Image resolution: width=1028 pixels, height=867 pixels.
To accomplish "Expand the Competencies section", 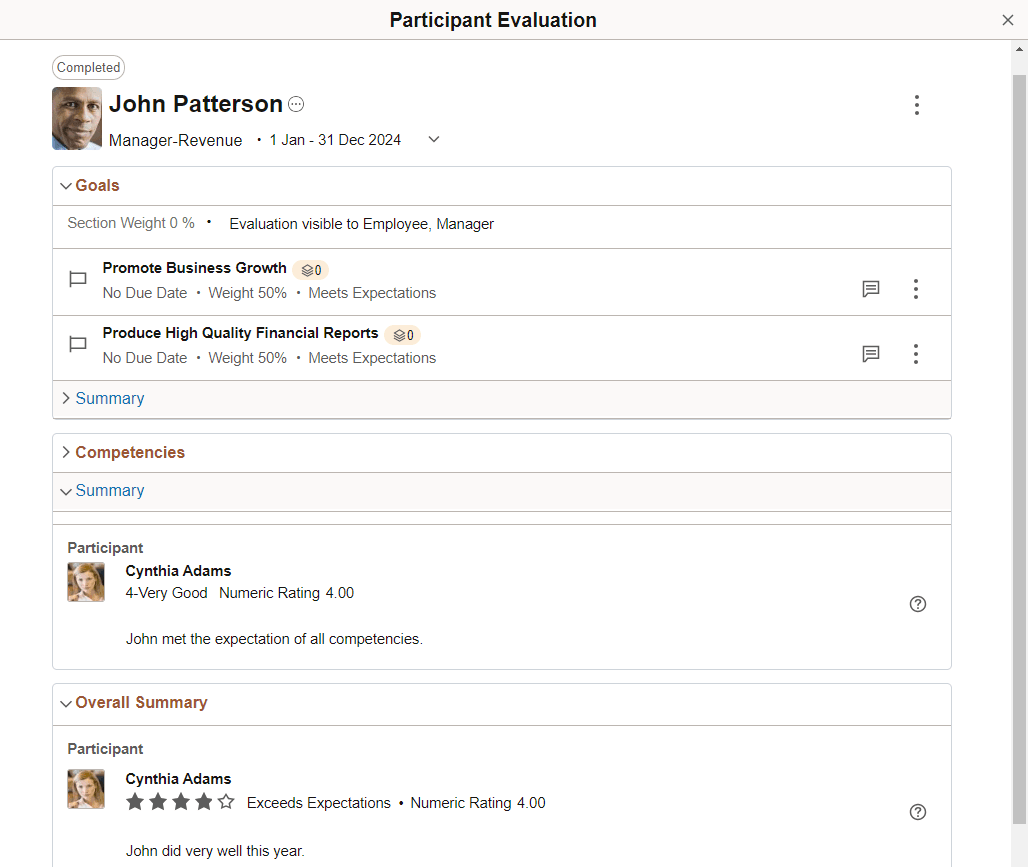I will tap(65, 452).
